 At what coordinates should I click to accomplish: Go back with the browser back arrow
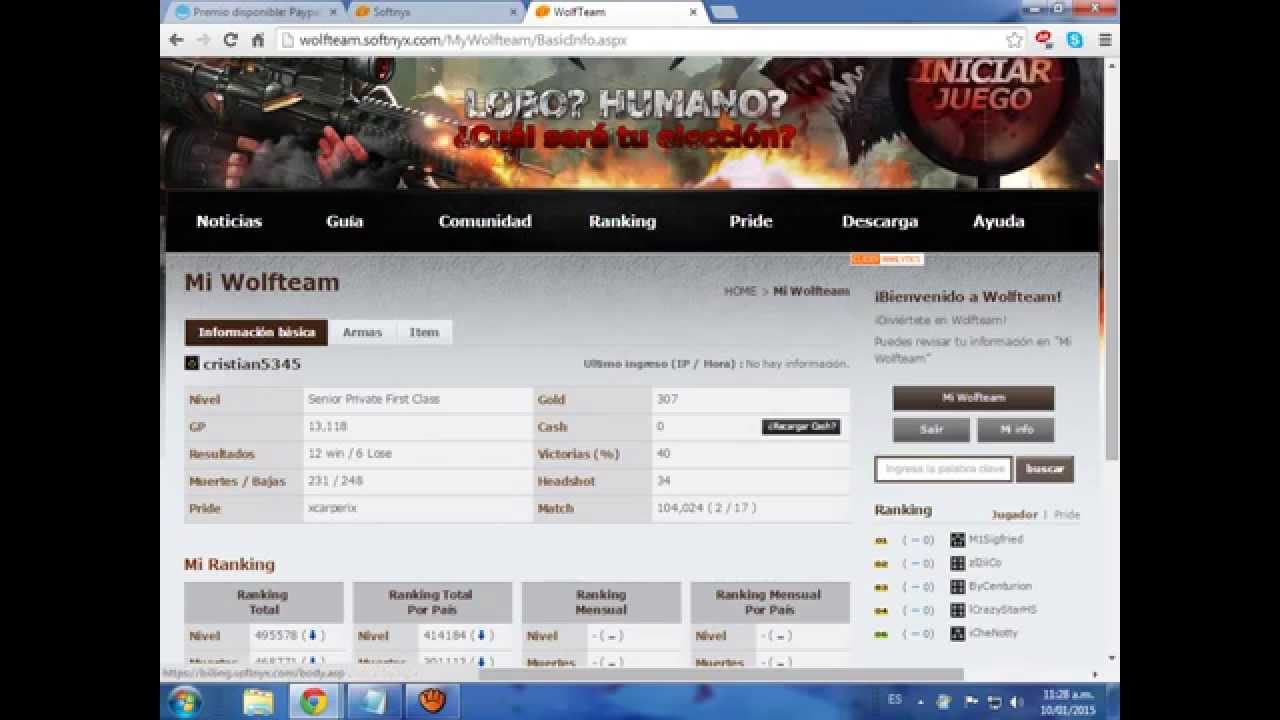point(177,40)
